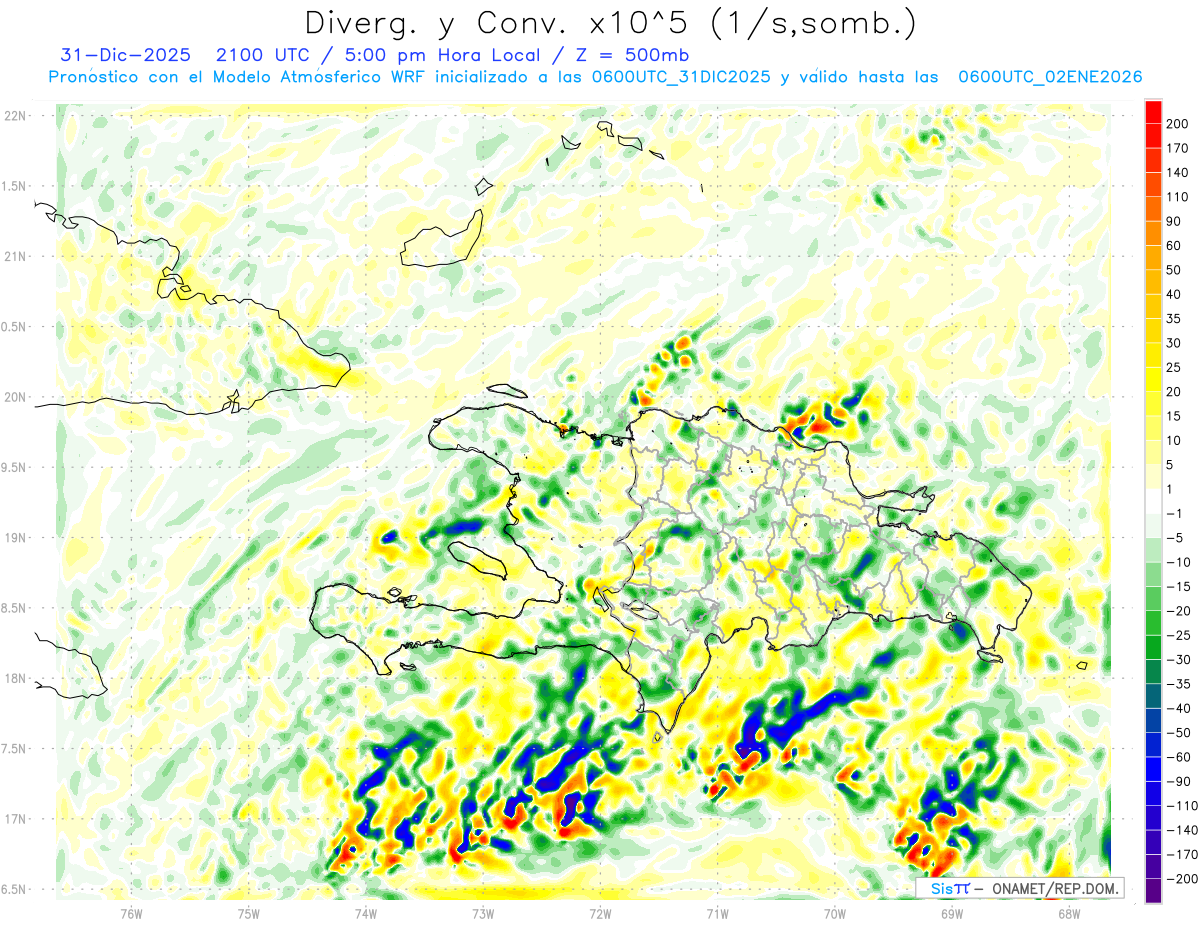1200x927 pixels.
Task: Click the colorbar value "110" on the positive side
Action: [x=1177, y=197]
